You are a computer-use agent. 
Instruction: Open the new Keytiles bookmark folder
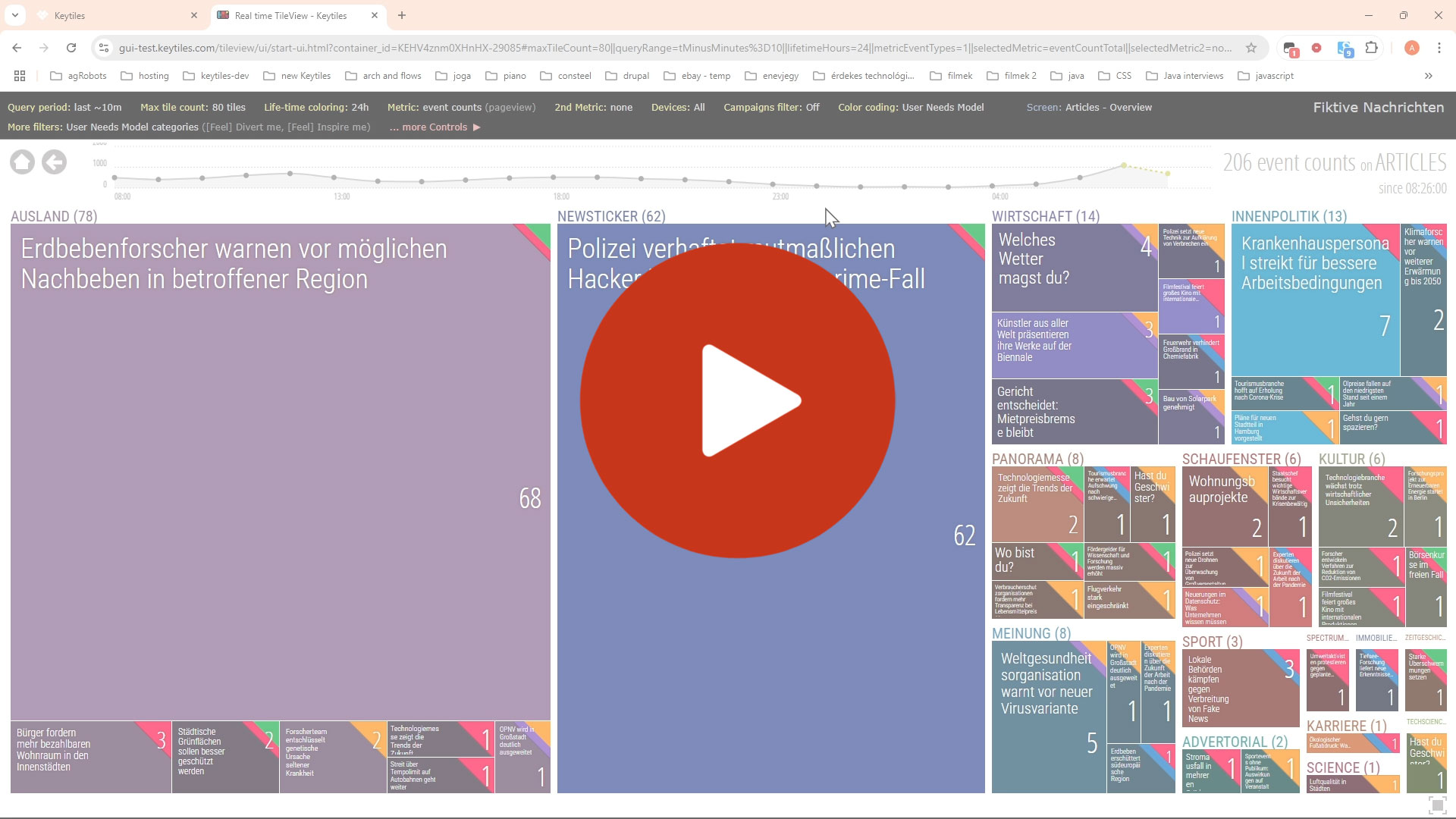[x=297, y=76]
